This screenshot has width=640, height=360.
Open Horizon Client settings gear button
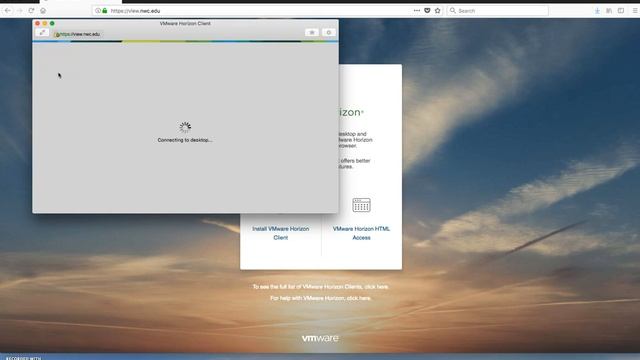[x=329, y=32]
